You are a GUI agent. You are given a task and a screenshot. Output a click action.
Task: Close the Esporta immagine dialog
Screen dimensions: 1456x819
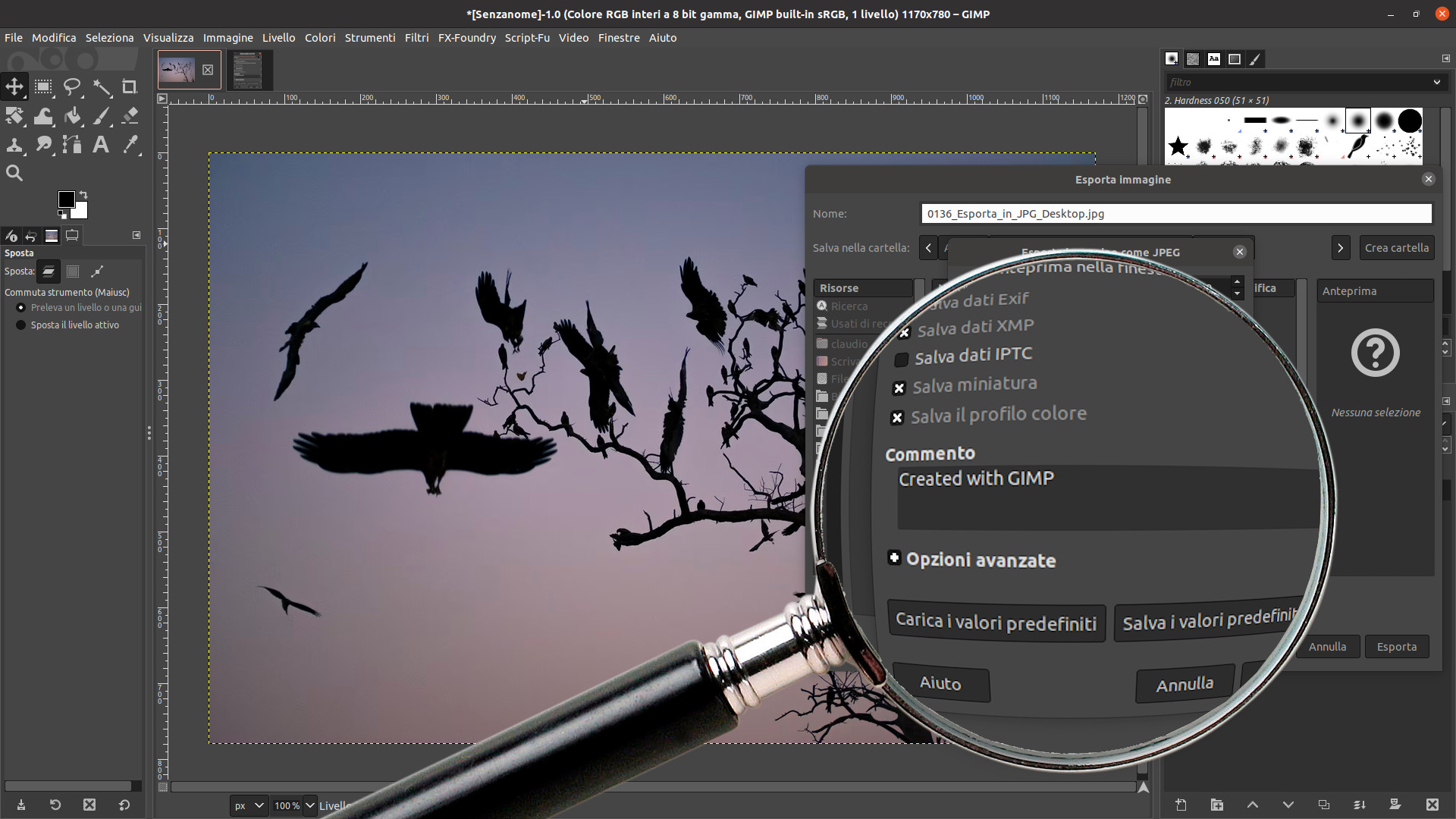[1429, 179]
